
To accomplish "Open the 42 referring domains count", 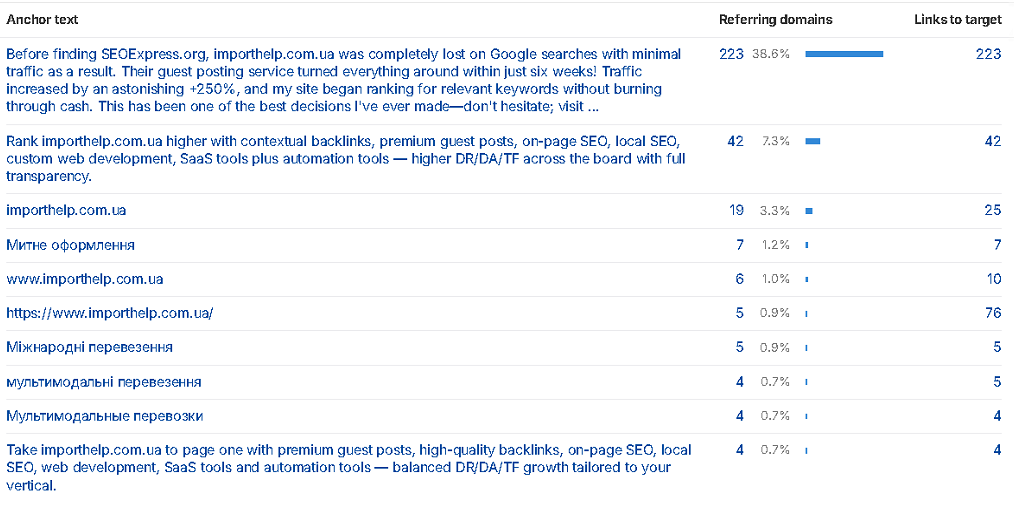I will pyautogui.click(x=735, y=141).
